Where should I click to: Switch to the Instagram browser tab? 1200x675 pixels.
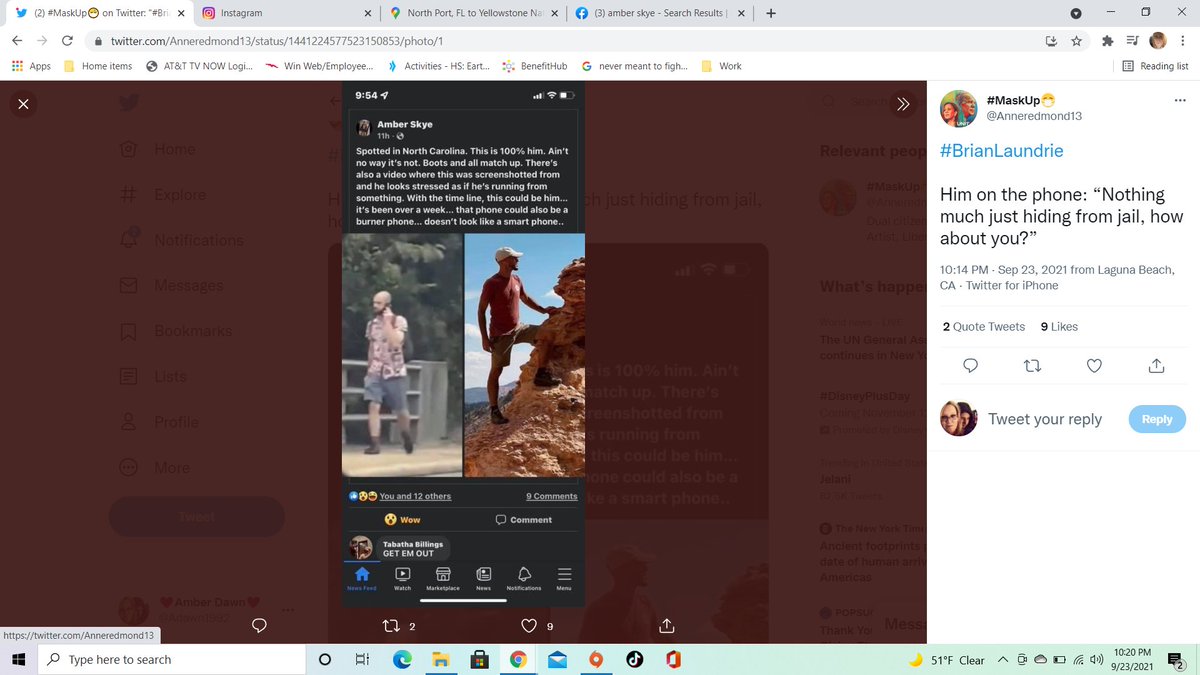click(285, 13)
